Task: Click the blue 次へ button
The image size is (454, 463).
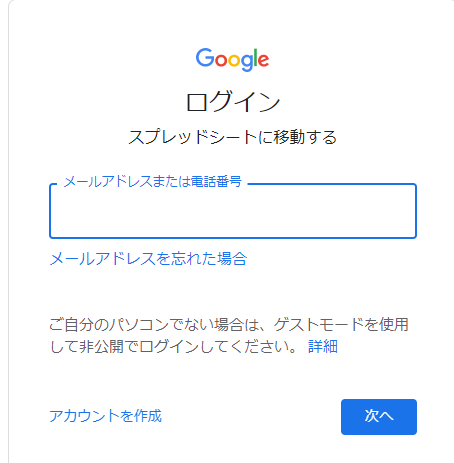Action: coord(379,417)
